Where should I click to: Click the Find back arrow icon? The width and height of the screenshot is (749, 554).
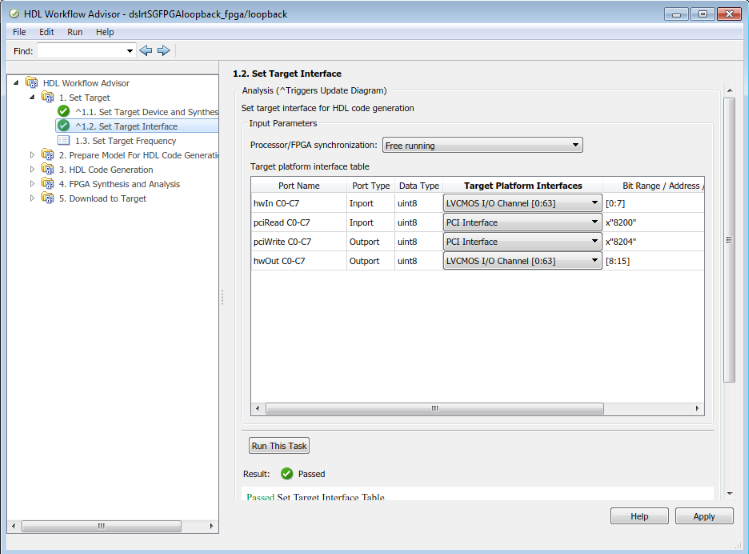(146, 50)
